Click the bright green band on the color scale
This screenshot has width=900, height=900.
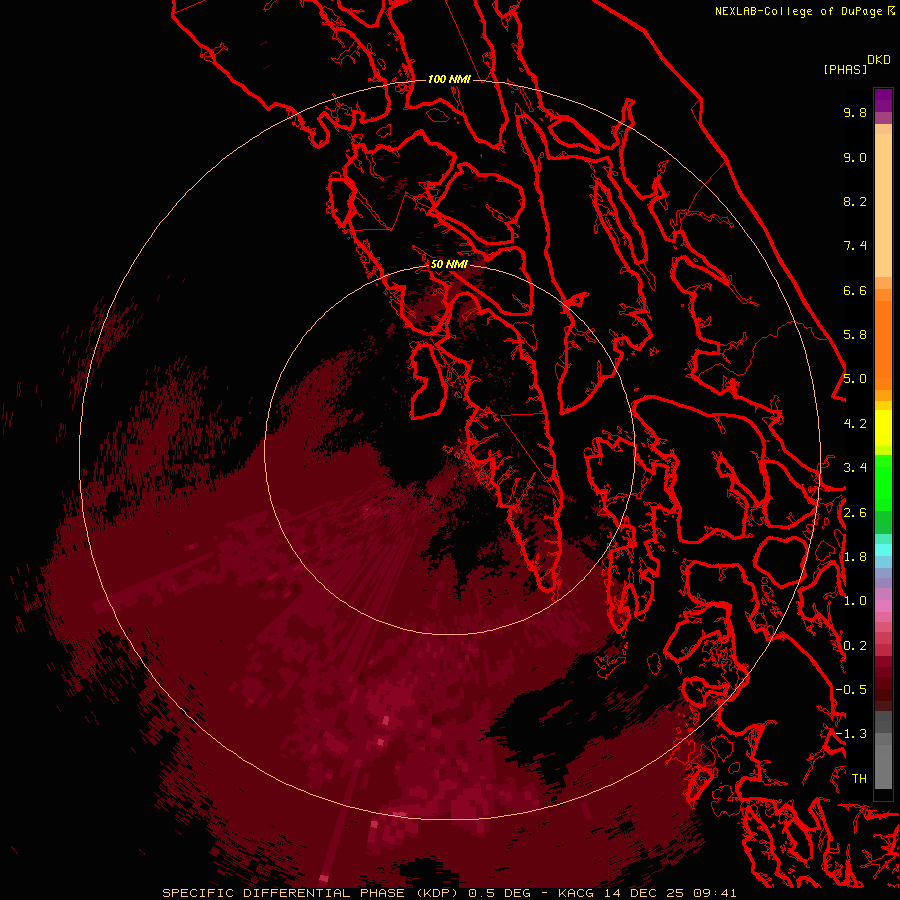[883, 482]
